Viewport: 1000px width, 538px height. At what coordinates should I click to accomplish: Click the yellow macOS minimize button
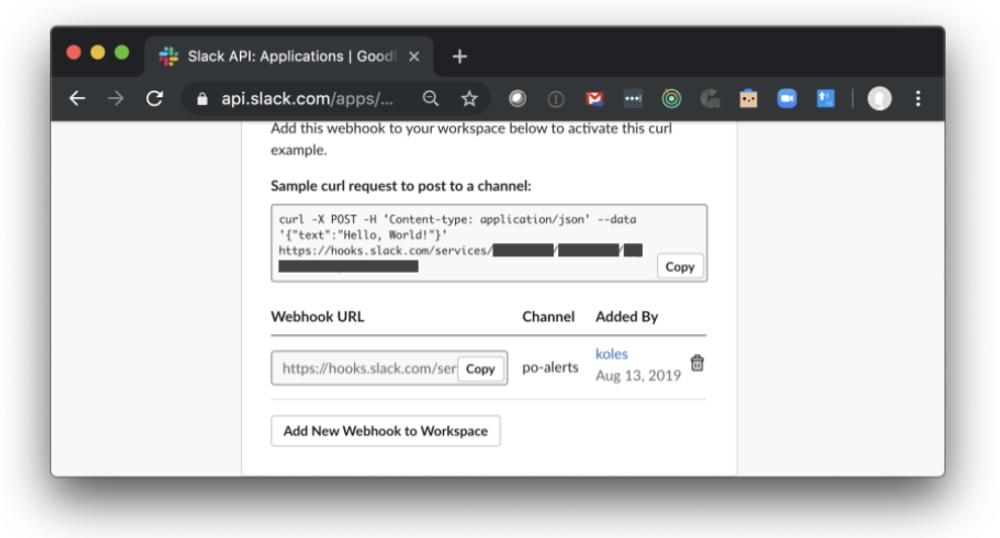pos(98,53)
